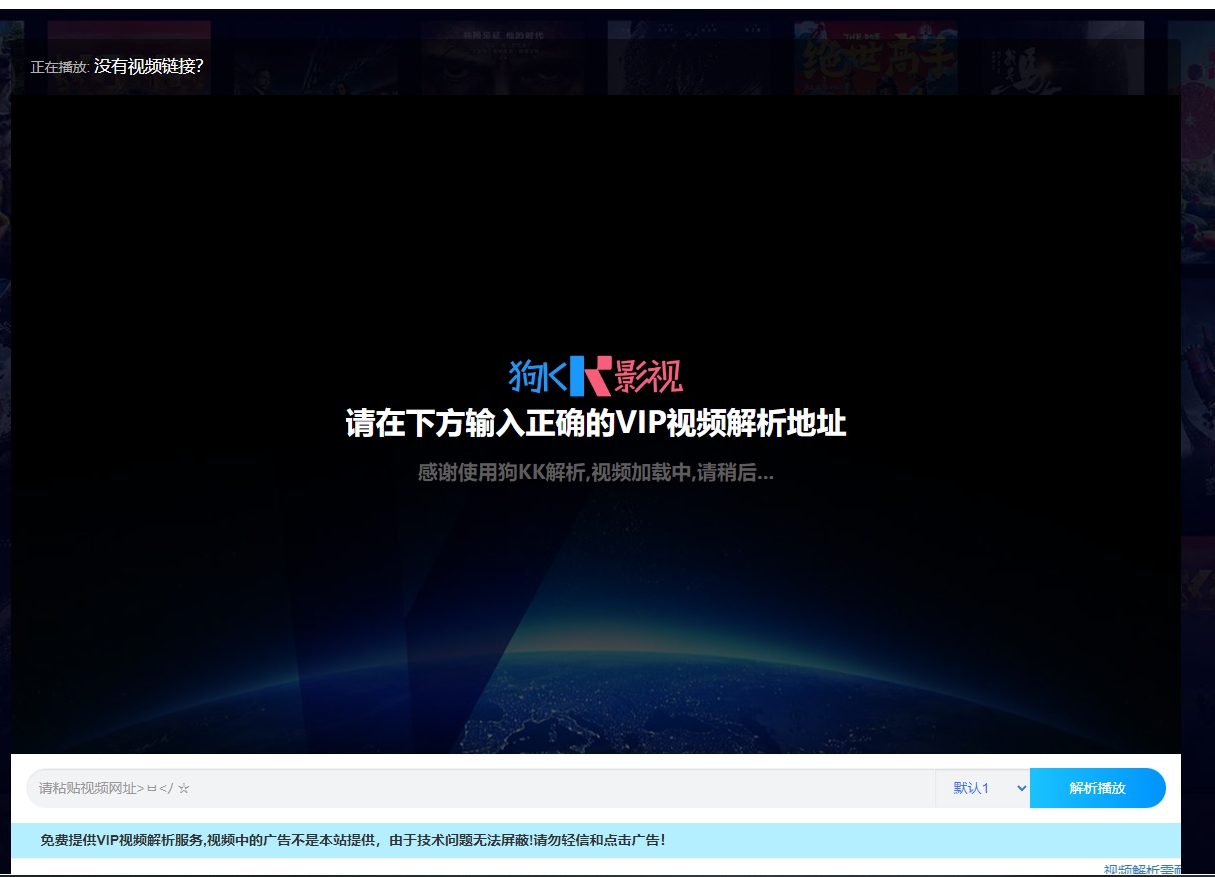Click the heading 请在下方输入正确的VIP视频解析地址
The height and width of the screenshot is (877, 1215).
(x=596, y=423)
